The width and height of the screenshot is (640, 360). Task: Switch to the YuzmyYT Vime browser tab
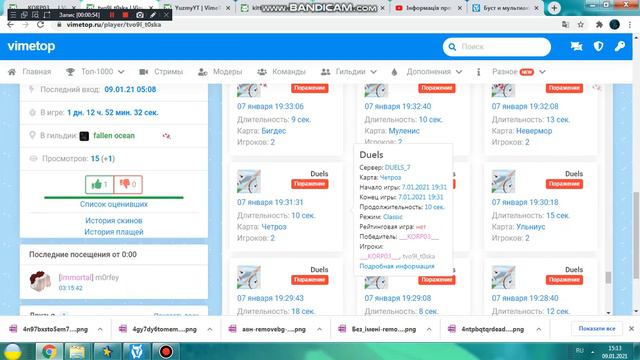pos(196,8)
